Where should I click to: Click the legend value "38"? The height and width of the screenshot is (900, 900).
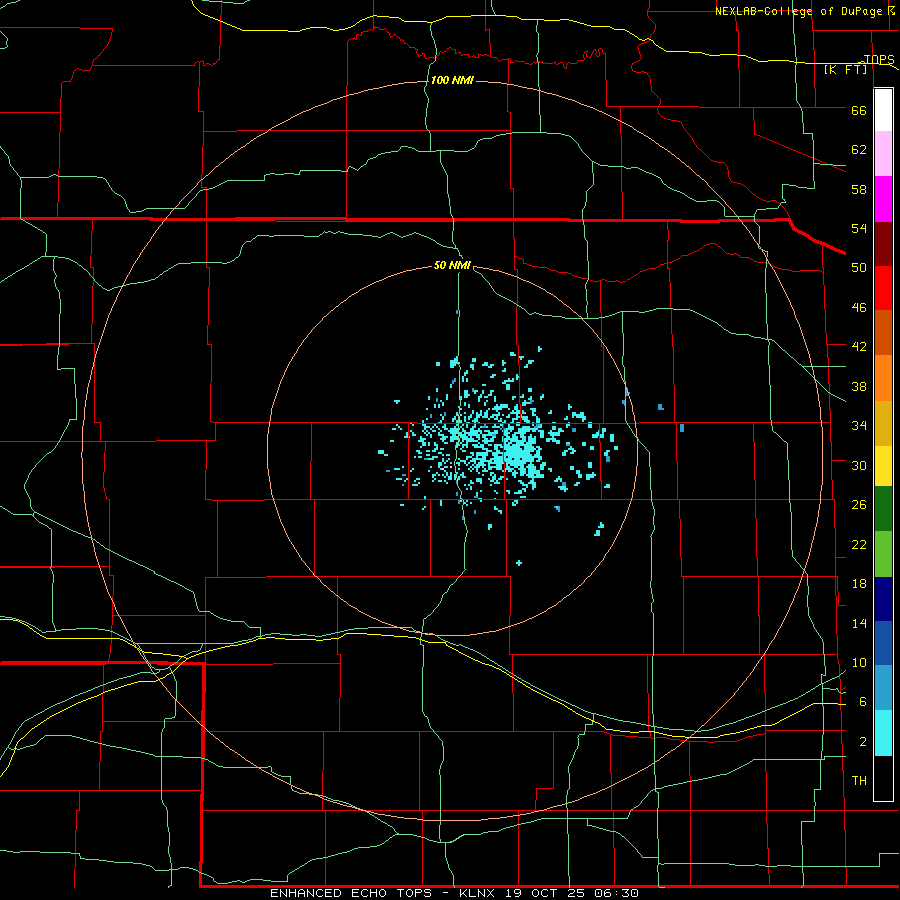(x=859, y=386)
